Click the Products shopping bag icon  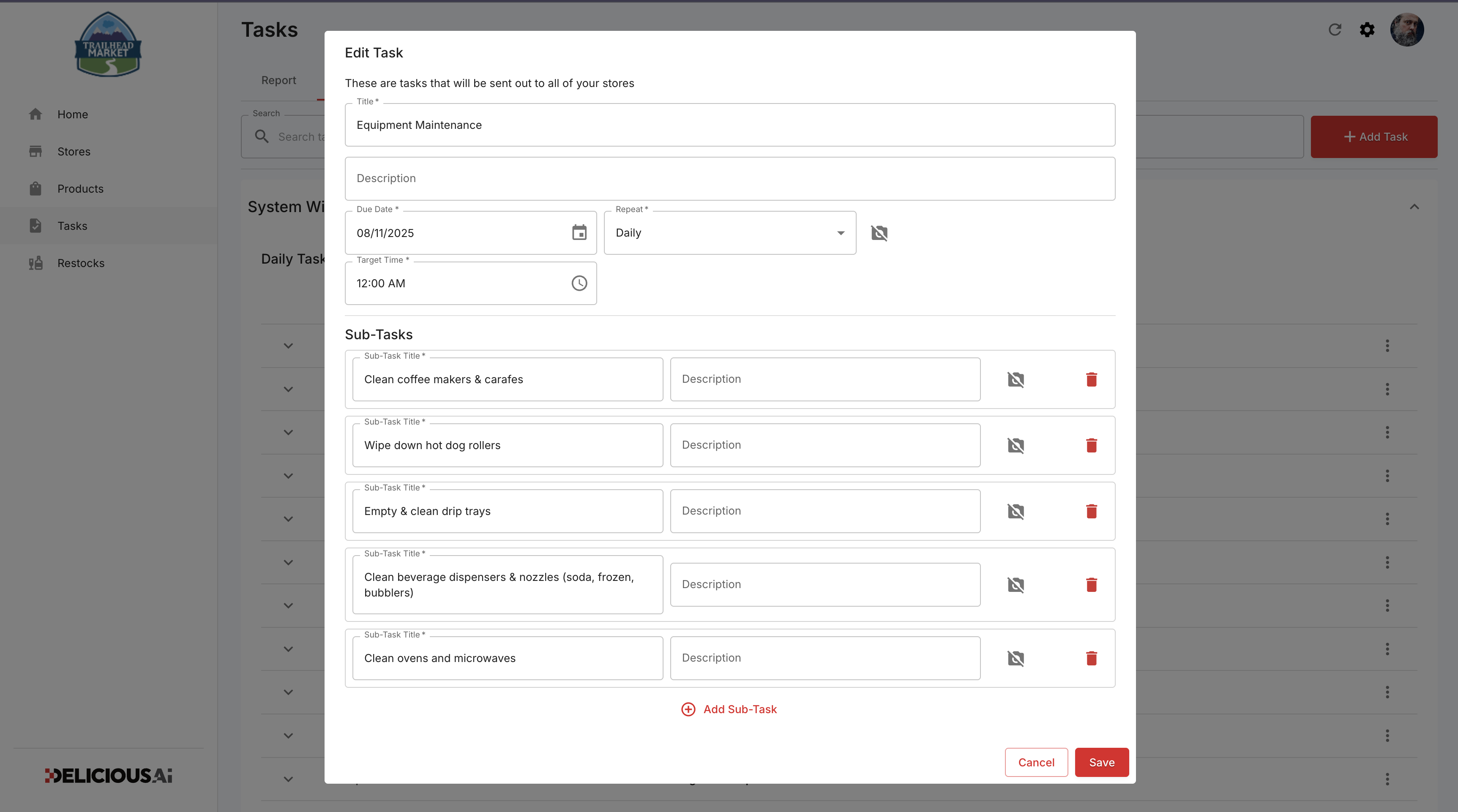[x=35, y=188]
